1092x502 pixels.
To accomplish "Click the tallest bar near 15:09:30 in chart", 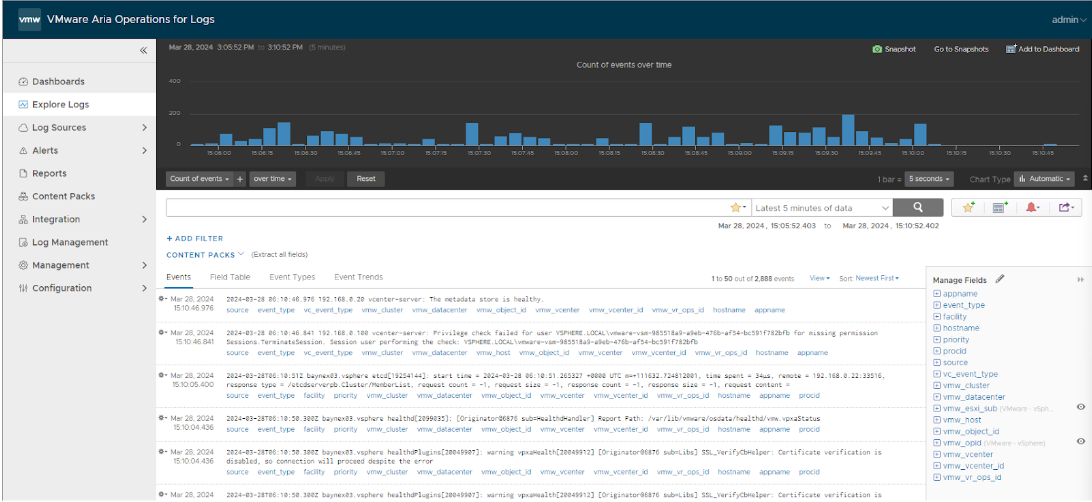I will tap(848, 130).
